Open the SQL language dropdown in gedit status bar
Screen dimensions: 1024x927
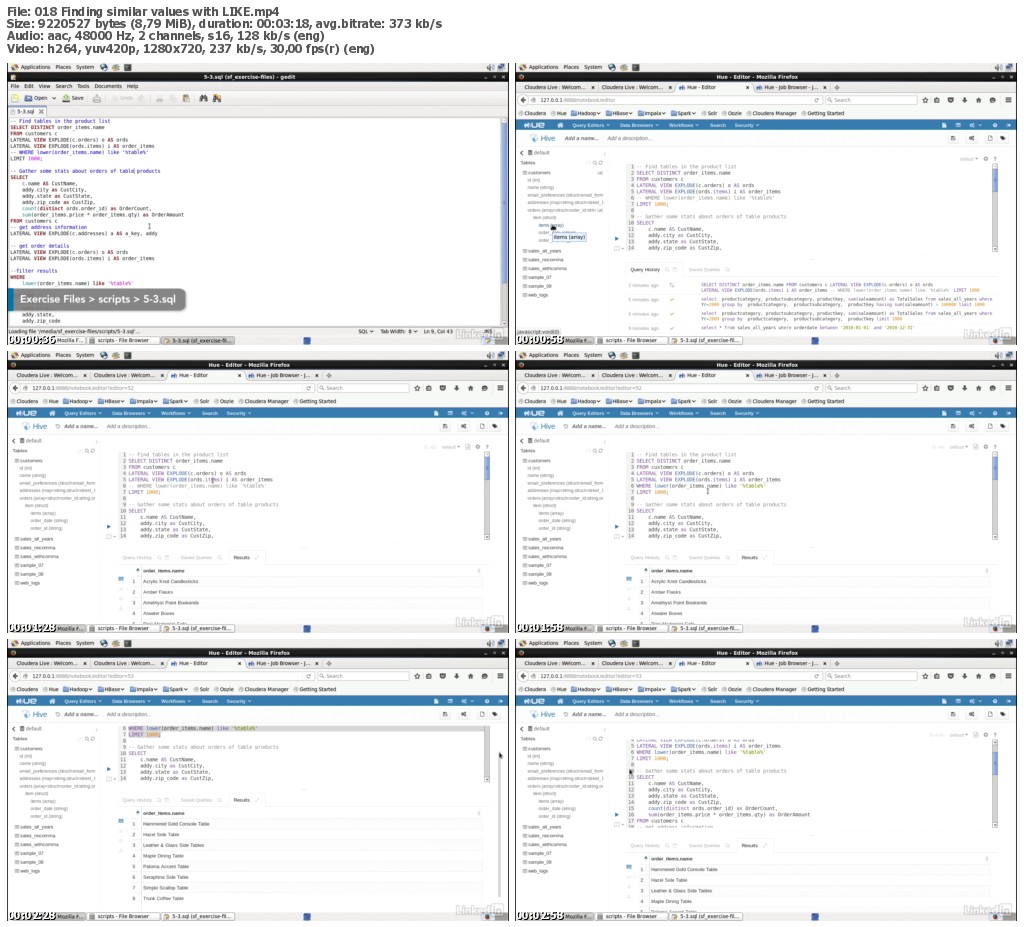click(x=366, y=332)
